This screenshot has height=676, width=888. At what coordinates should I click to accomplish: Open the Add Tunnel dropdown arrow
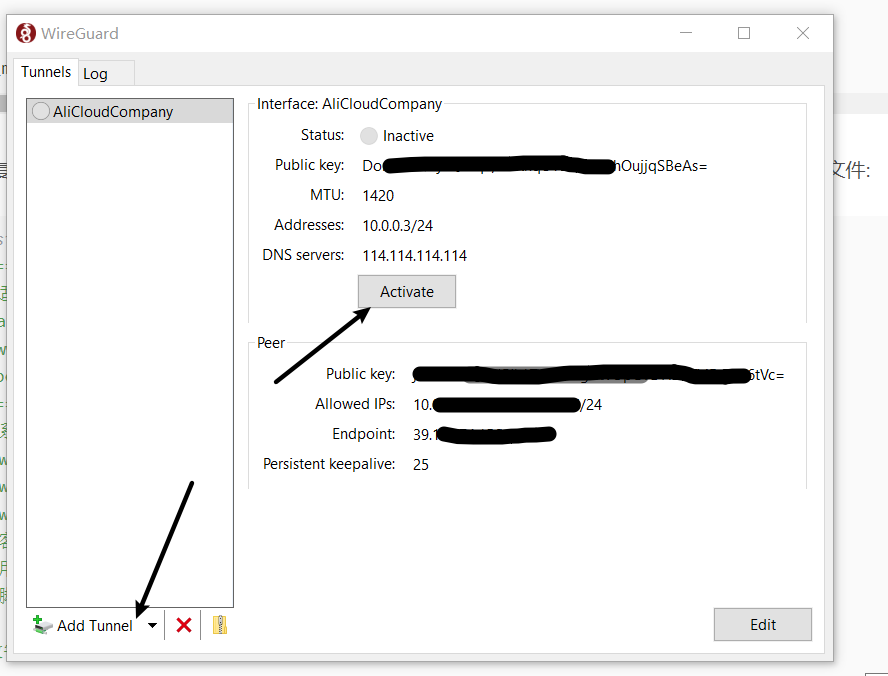tap(152, 626)
